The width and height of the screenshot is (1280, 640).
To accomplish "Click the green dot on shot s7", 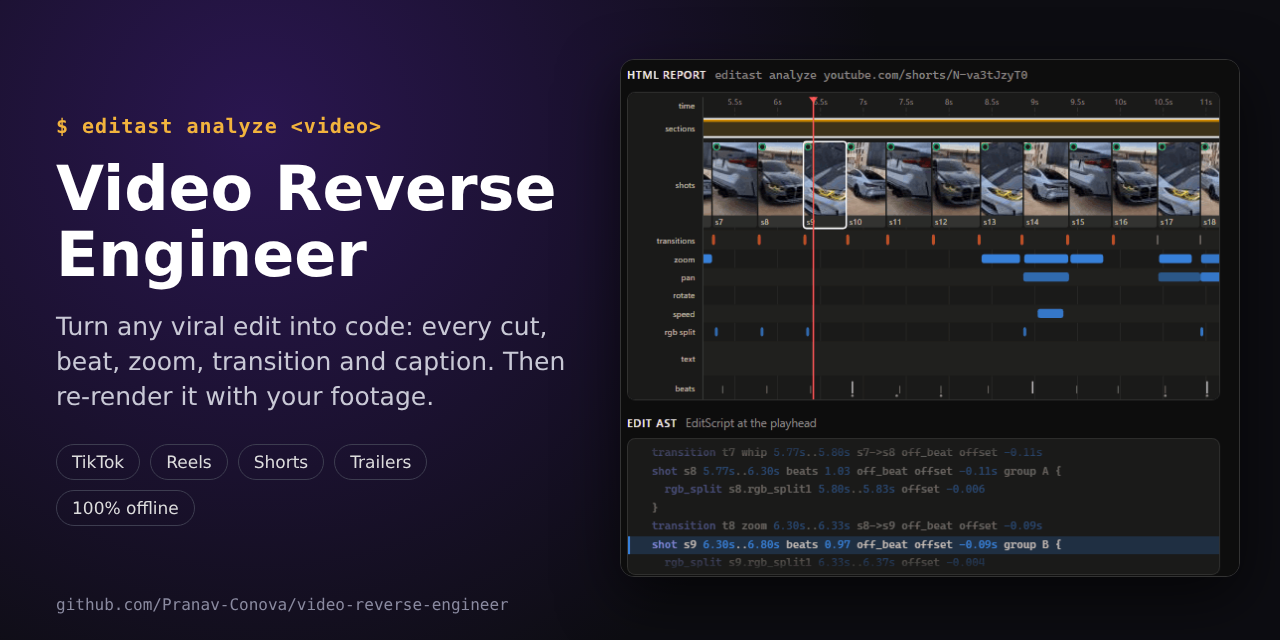I will [716, 146].
